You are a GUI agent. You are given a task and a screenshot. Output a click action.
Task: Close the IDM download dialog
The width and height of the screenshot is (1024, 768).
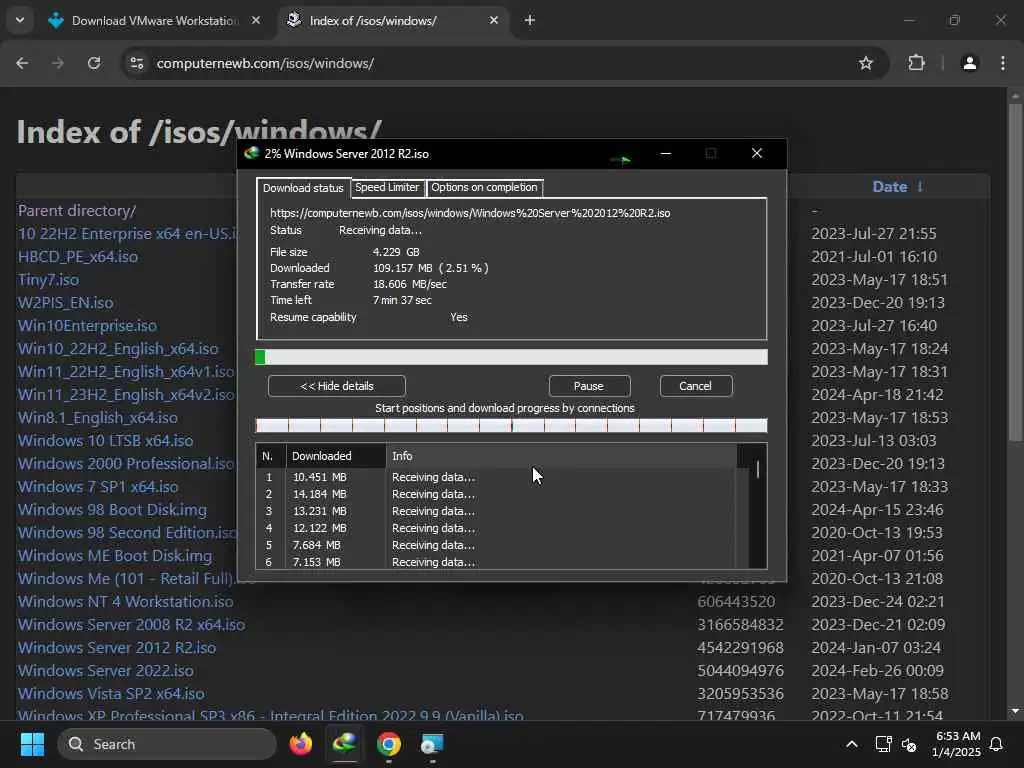(757, 153)
